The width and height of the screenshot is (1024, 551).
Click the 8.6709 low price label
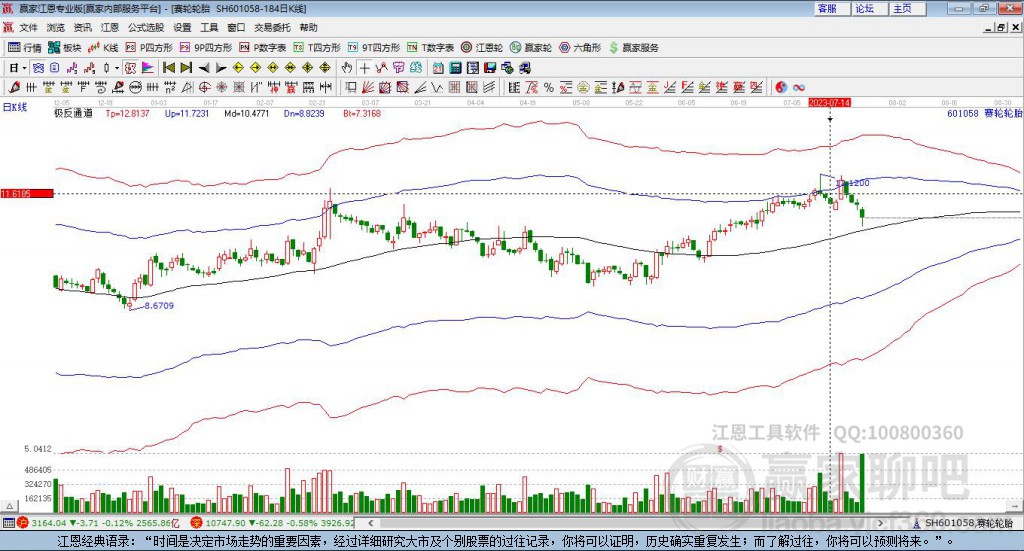pyautogui.click(x=159, y=306)
